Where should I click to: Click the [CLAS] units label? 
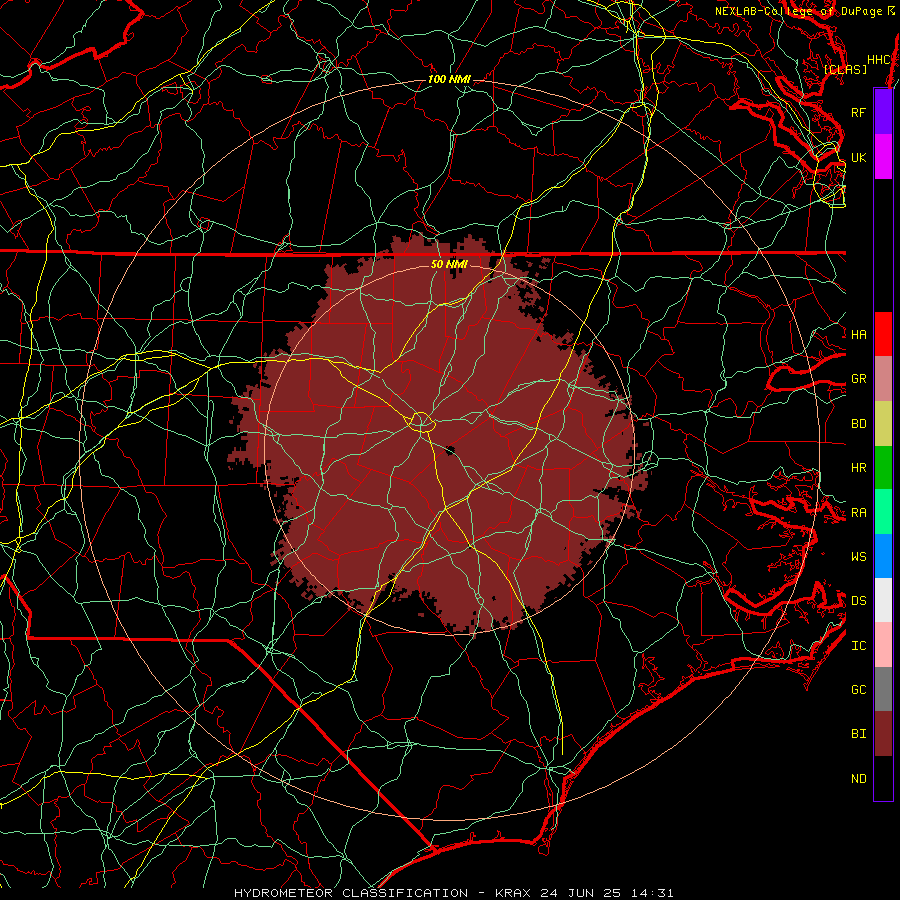[x=845, y=69]
